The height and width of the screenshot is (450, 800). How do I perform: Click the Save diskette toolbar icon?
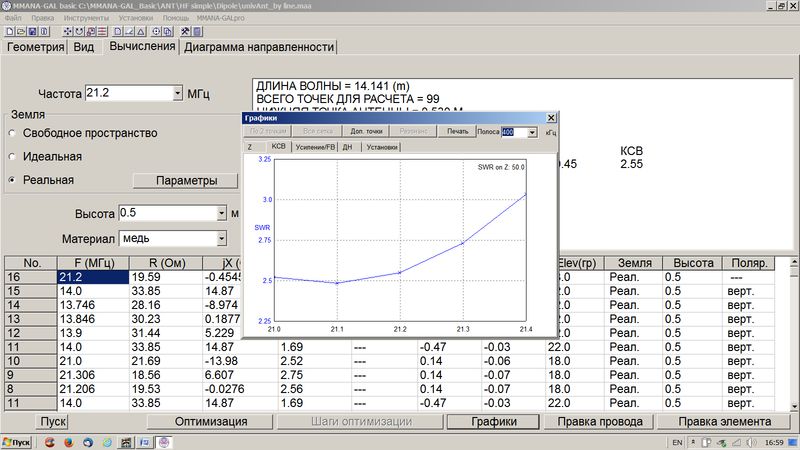coord(32,32)
